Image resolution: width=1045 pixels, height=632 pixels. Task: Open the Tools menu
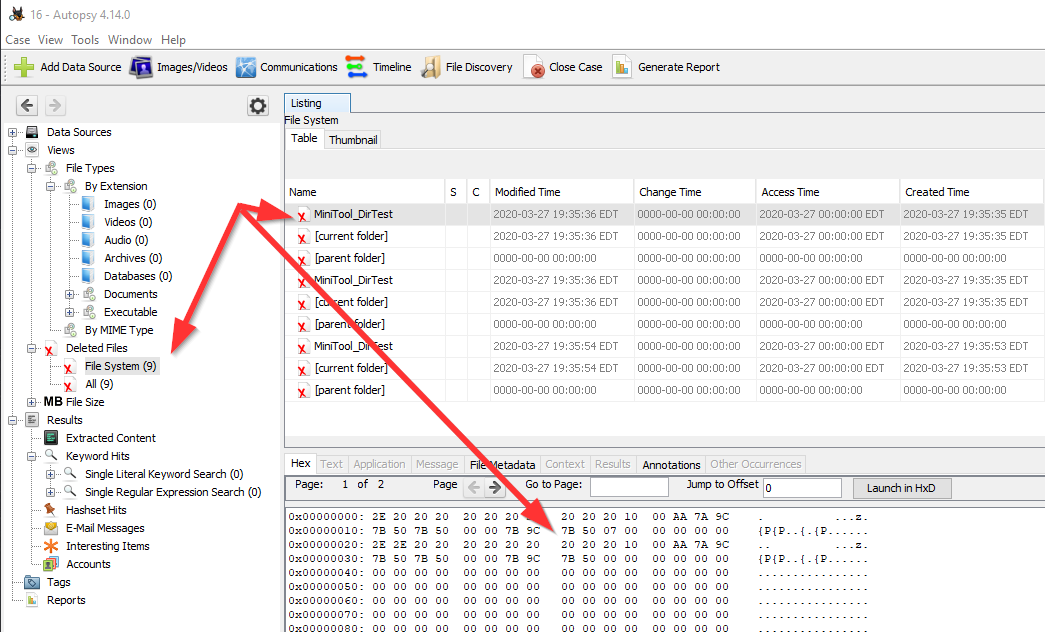pyautogui.click(x=85, y=40)
